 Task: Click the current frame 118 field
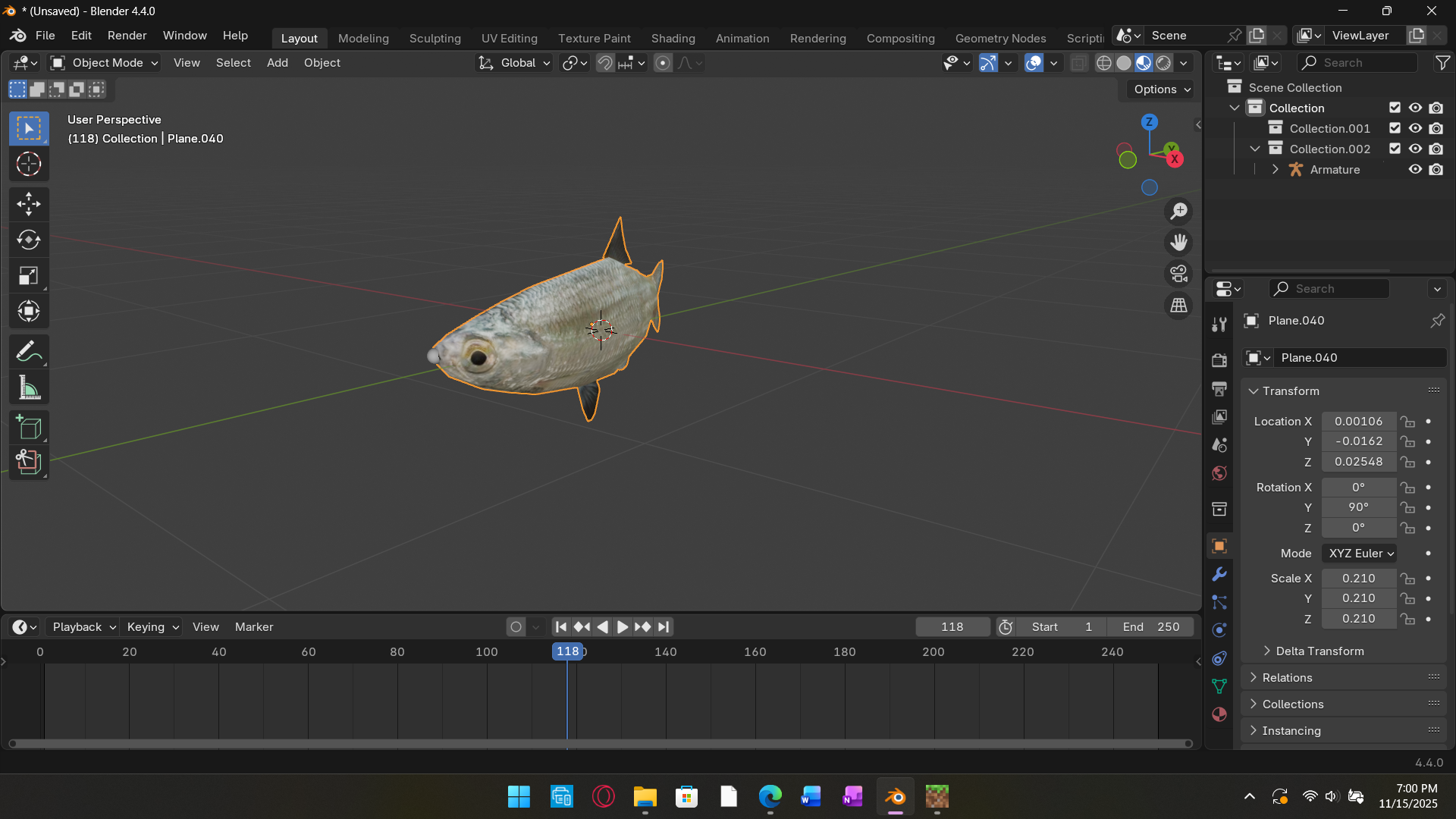click(x=952, y=627)
